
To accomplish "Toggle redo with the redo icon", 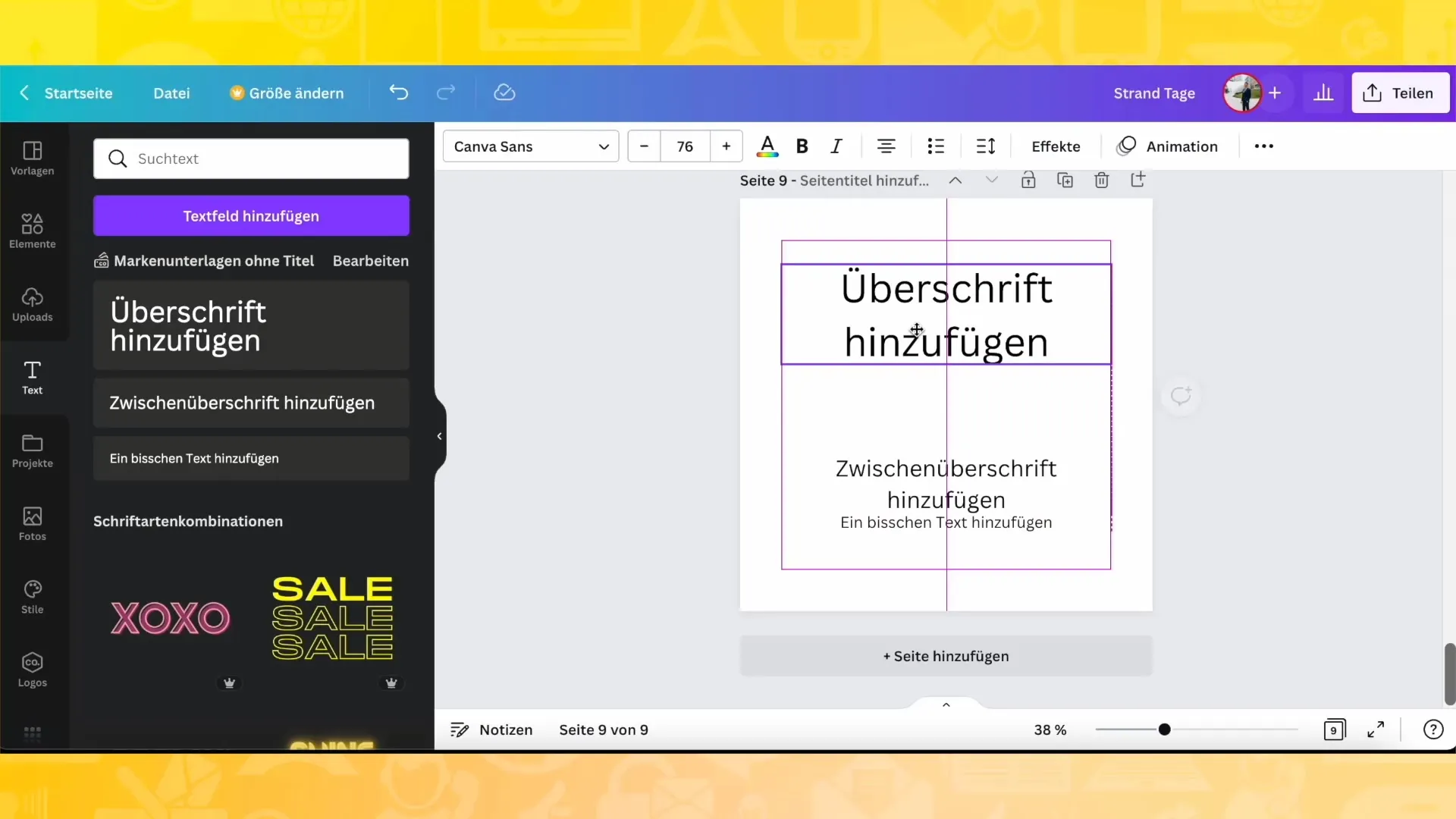I will tap(445, 92).
